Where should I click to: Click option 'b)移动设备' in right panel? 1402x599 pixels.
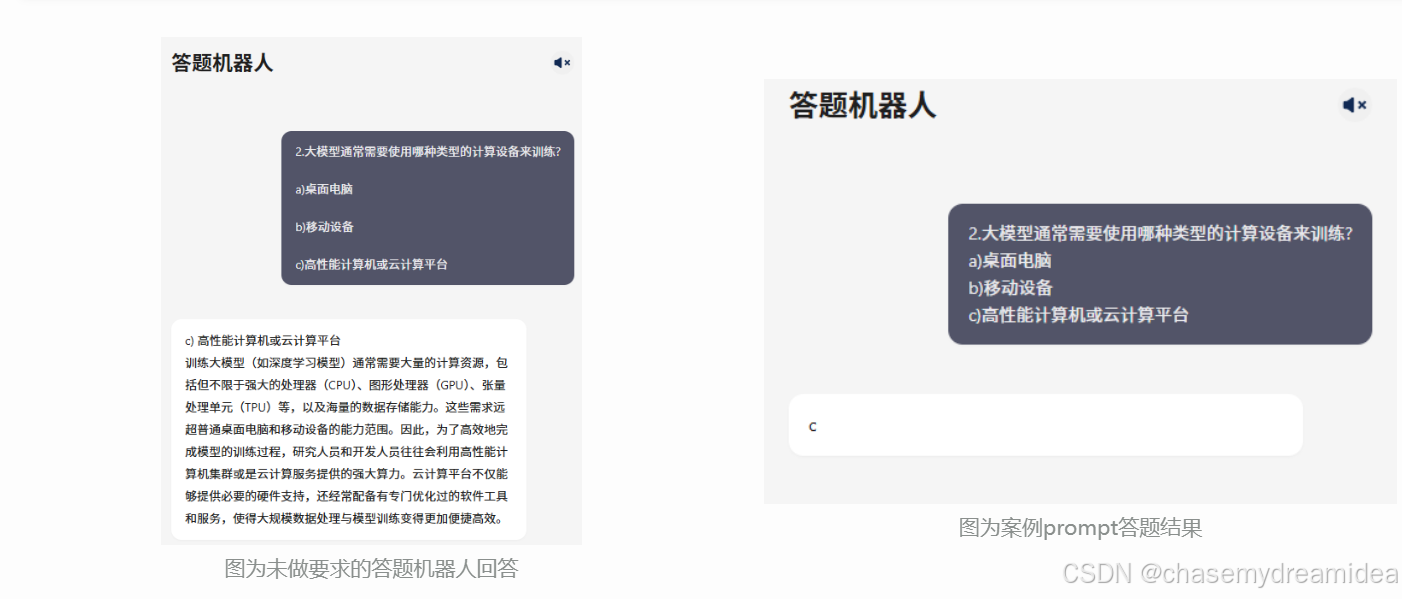(1010, 288)
